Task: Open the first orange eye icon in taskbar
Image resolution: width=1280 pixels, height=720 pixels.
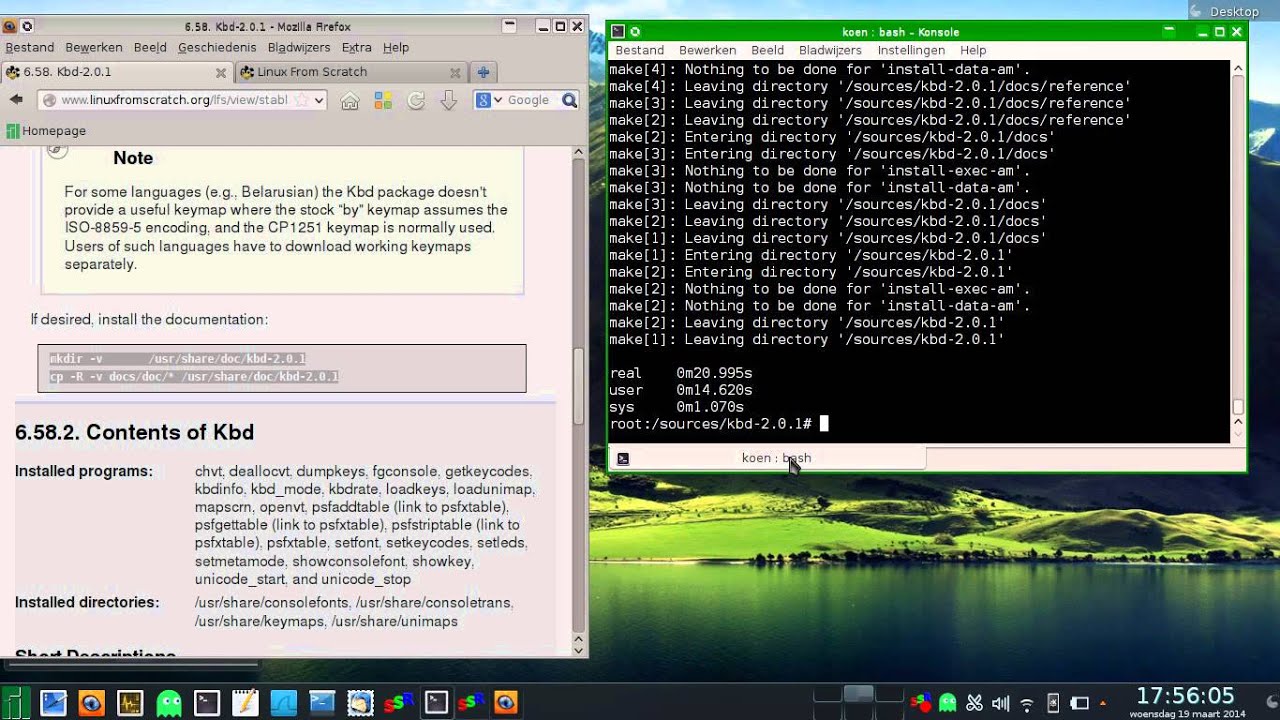Action: [91, 703]
